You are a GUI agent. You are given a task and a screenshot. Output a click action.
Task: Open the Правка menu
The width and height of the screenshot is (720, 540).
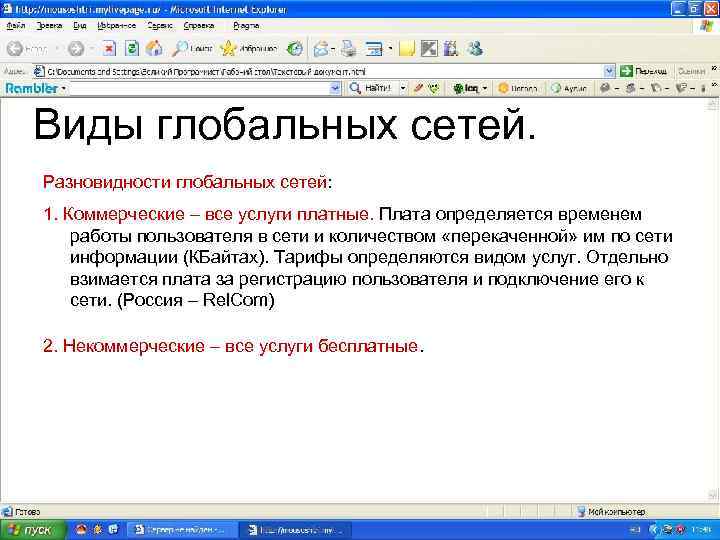coord(49,26)
